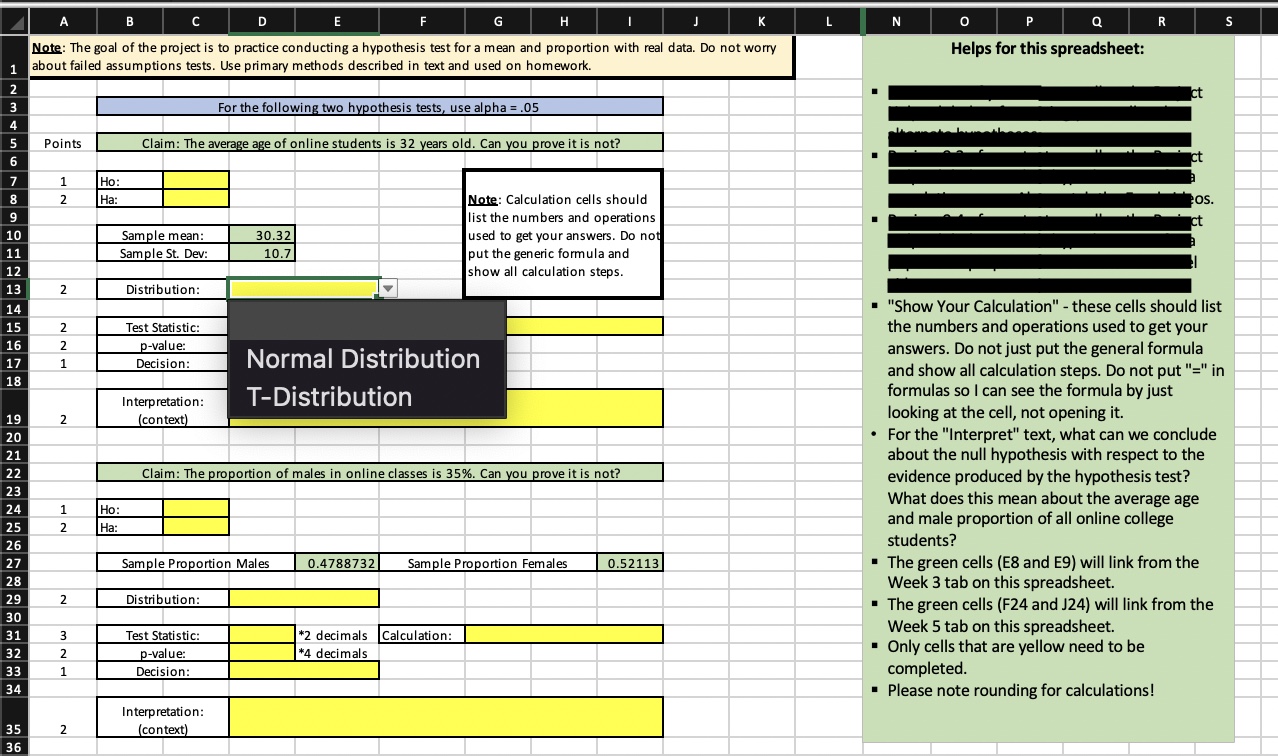The height and width of the screenshot is (756, 1278).
Task: Click the p-value label in row 32
Action: [162, 653]
